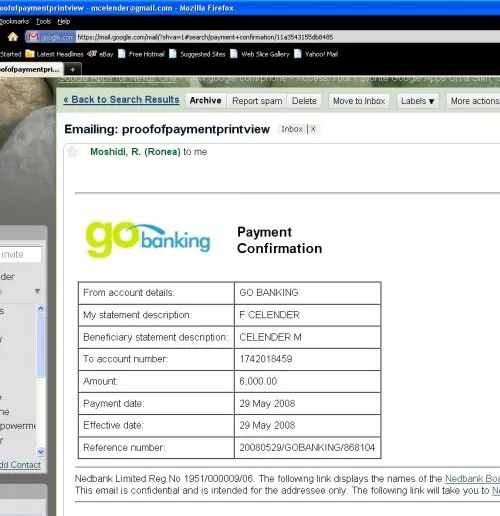The width and height of the screenshot is (500, 516).
Task: Select the proofofpaymentpri... browser tab
Action: [30, 69]
